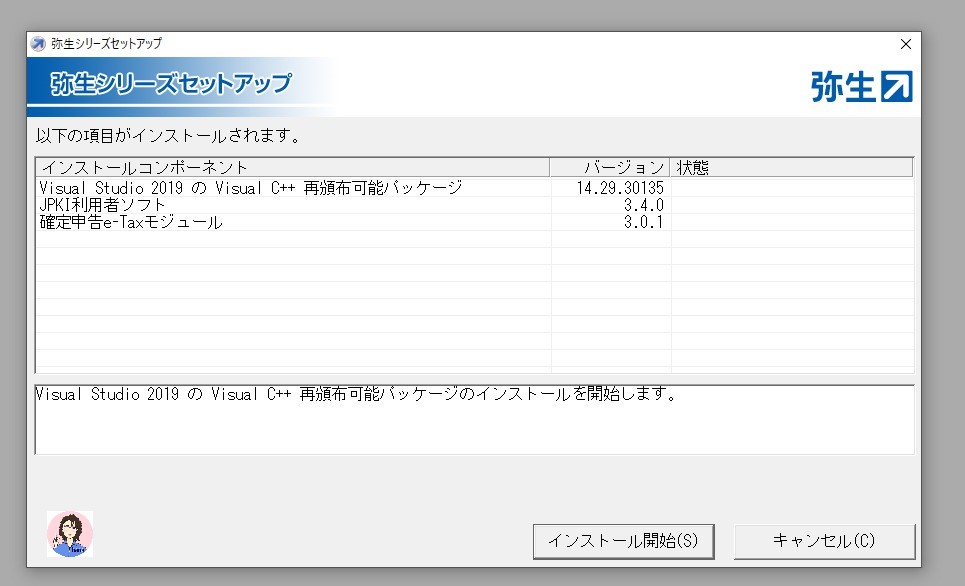
Task: Click the キャンセル(C) button
Action: pos(825,541)
